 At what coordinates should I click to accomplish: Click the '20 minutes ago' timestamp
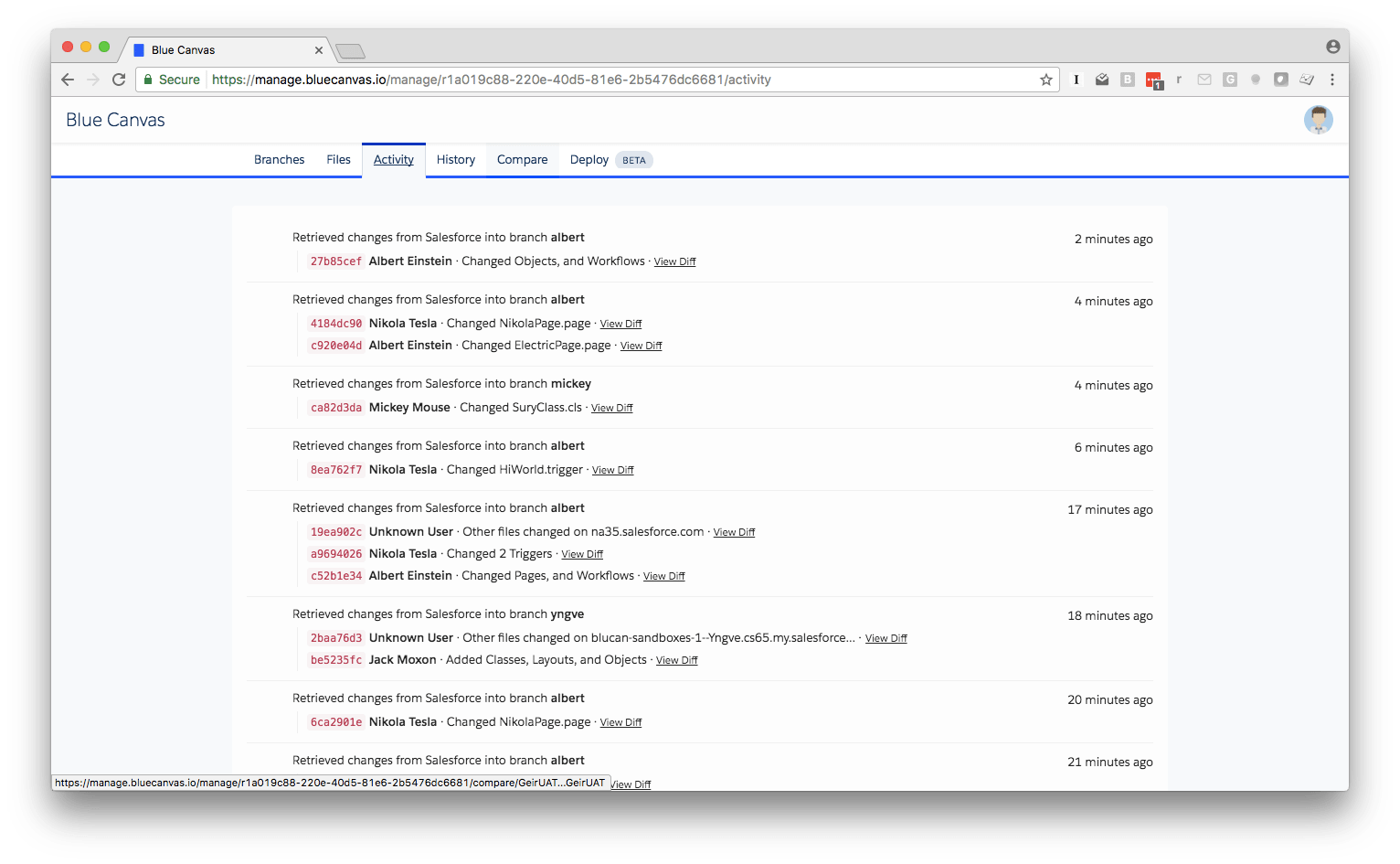(x=1110, y=700)
